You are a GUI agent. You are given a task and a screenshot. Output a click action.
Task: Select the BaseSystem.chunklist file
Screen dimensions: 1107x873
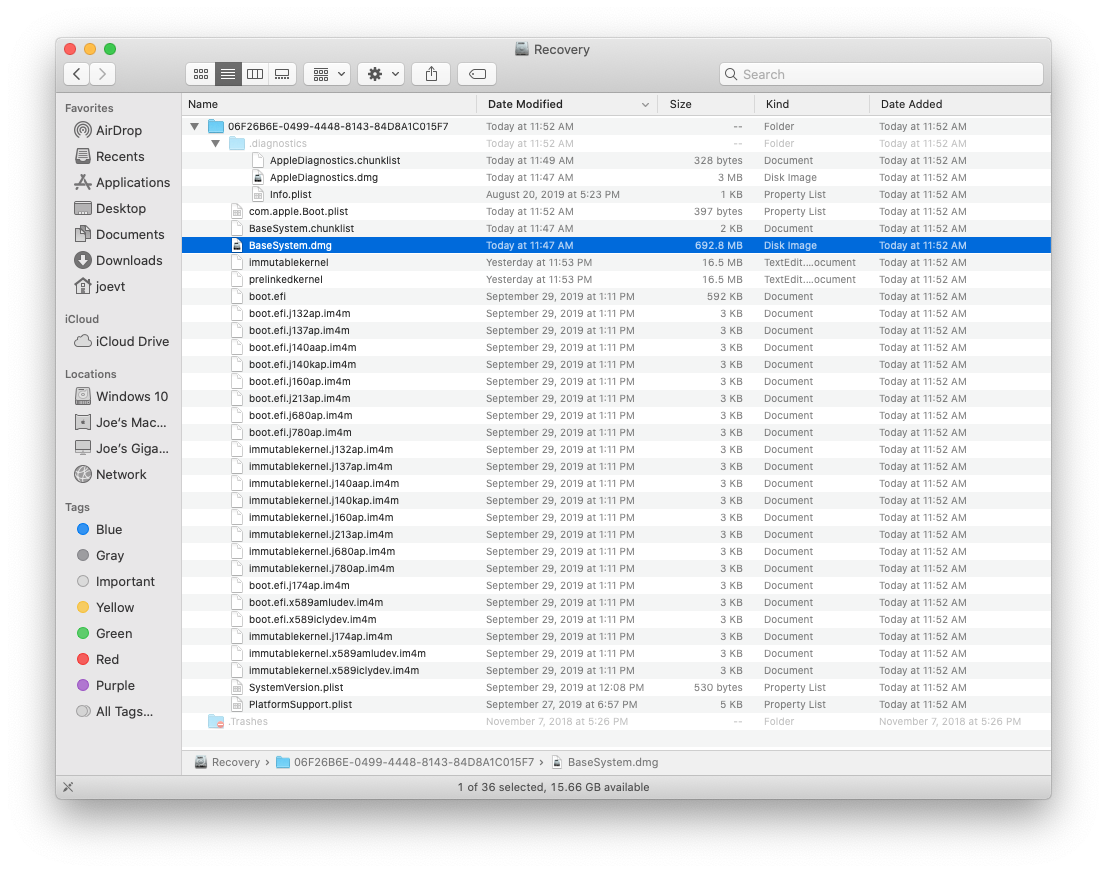pyautogui.click(x=616, y=229)
